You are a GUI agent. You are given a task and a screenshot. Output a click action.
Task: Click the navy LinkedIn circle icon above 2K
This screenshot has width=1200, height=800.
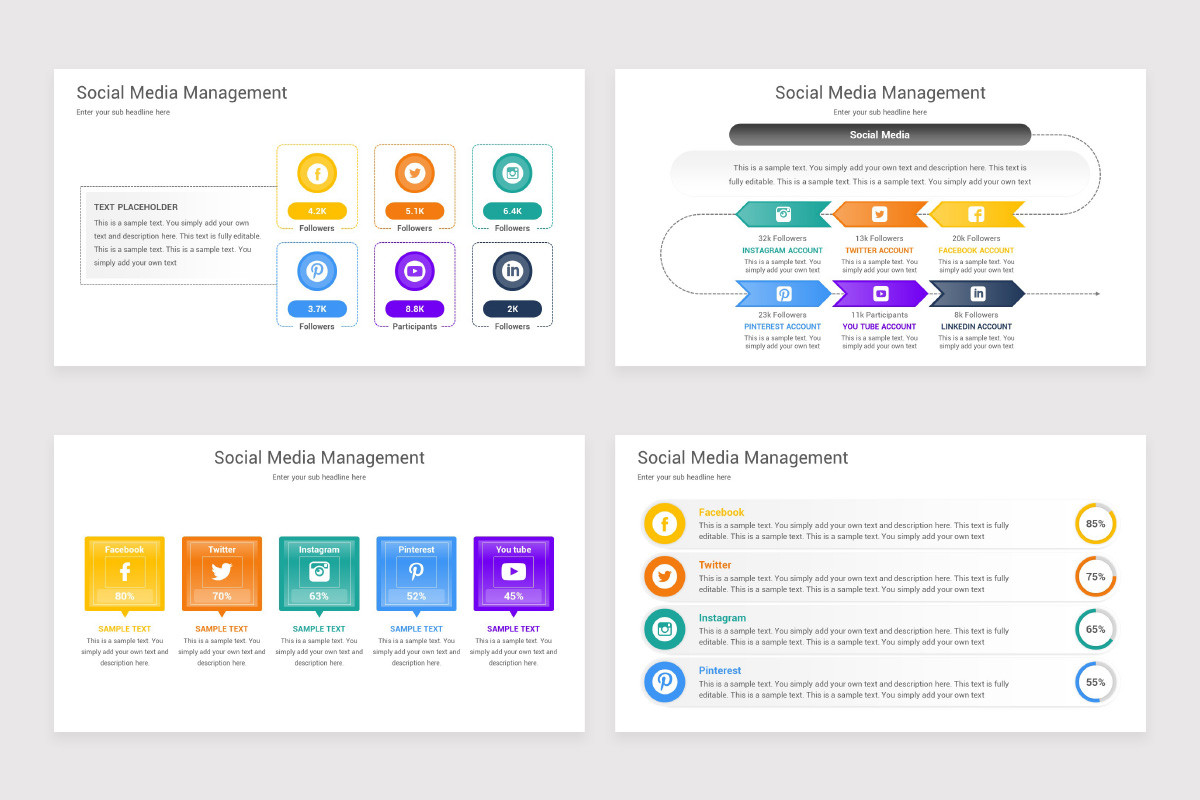tap(512, 271)
